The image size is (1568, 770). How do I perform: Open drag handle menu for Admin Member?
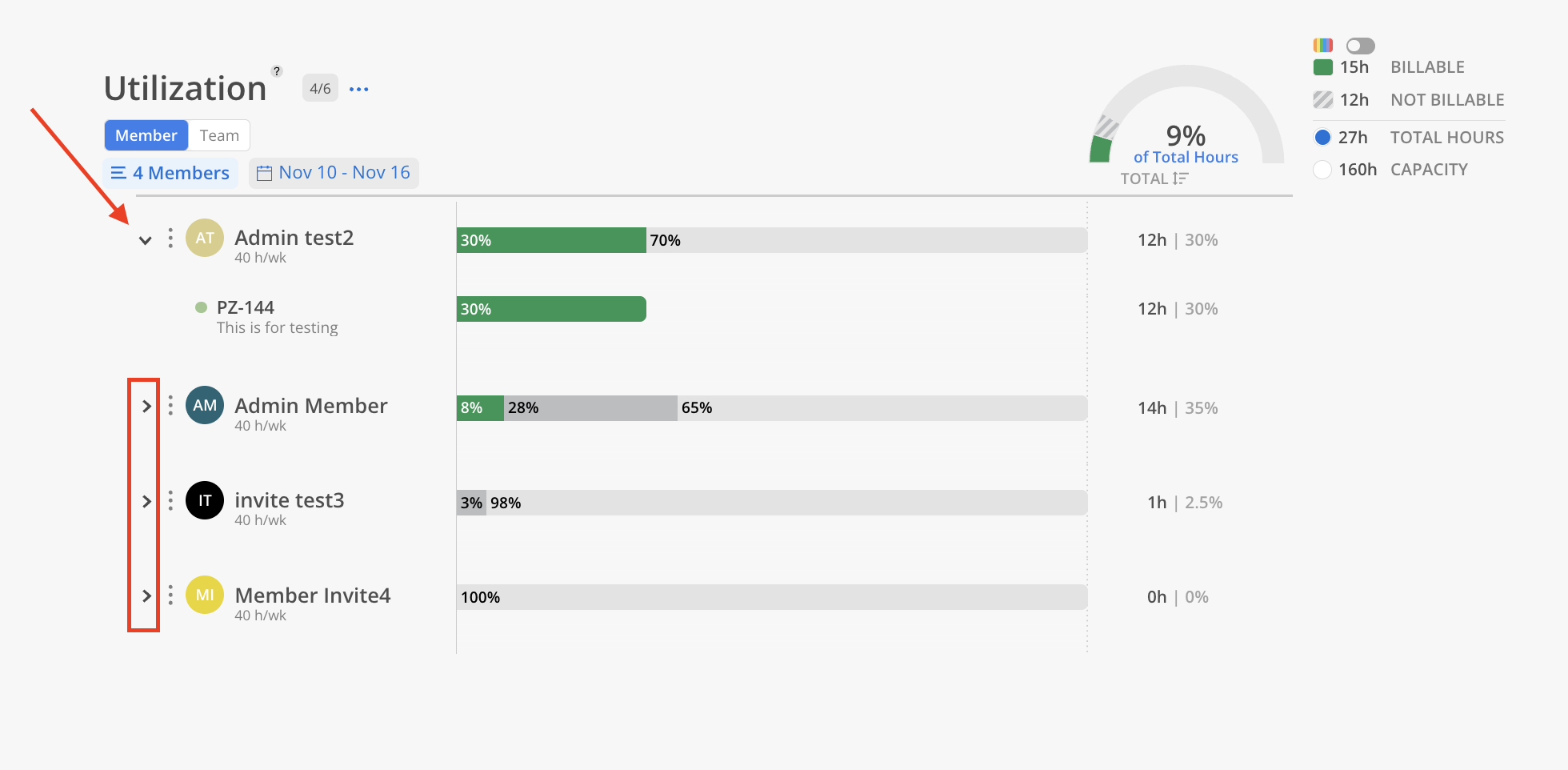[170, 406]
